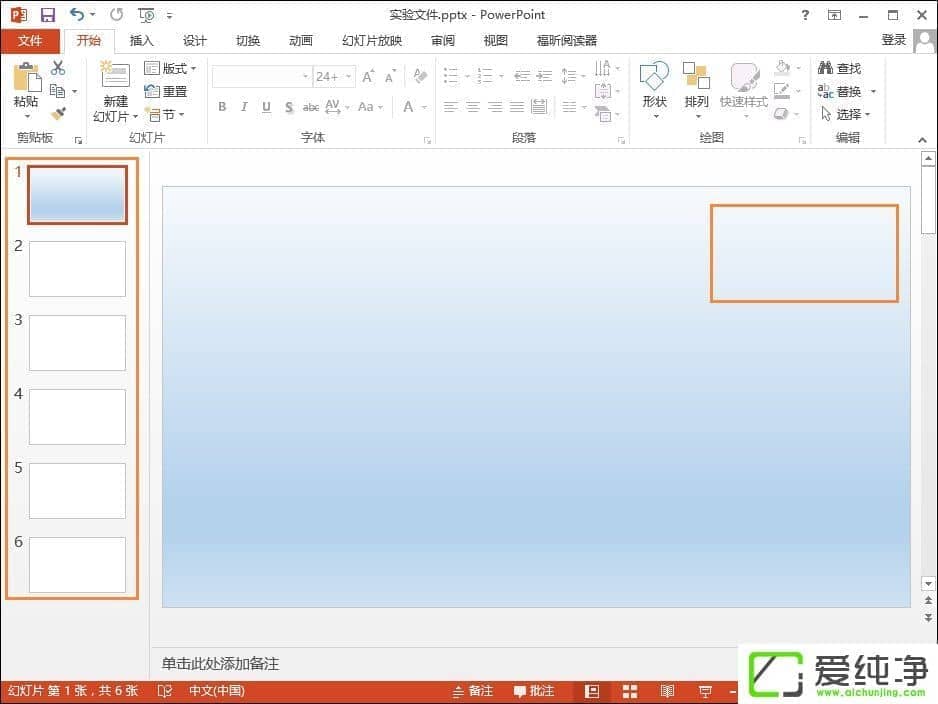Screen dimensions: 938x704
Task: Select slide 3 thumbnail in the panel
Action: (77, 342)
